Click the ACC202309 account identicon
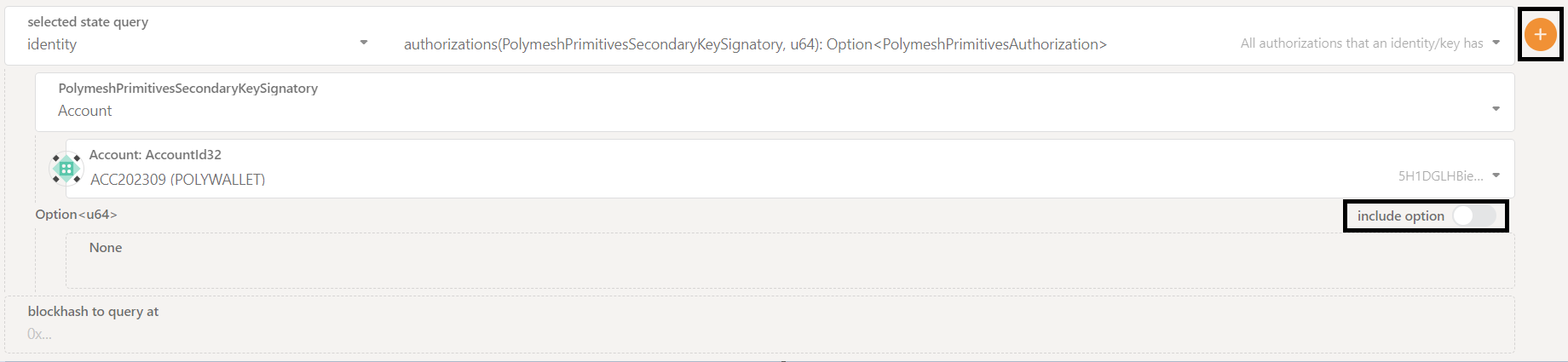 (66, 169)
